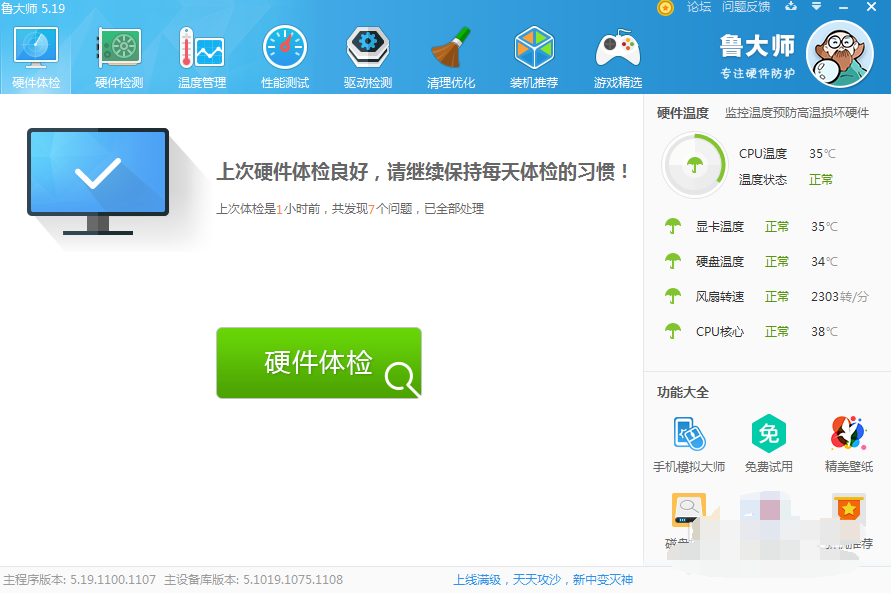Open 温度管理 temperature management
Viewport: 891px width, 593px height.
click(201, 58)
